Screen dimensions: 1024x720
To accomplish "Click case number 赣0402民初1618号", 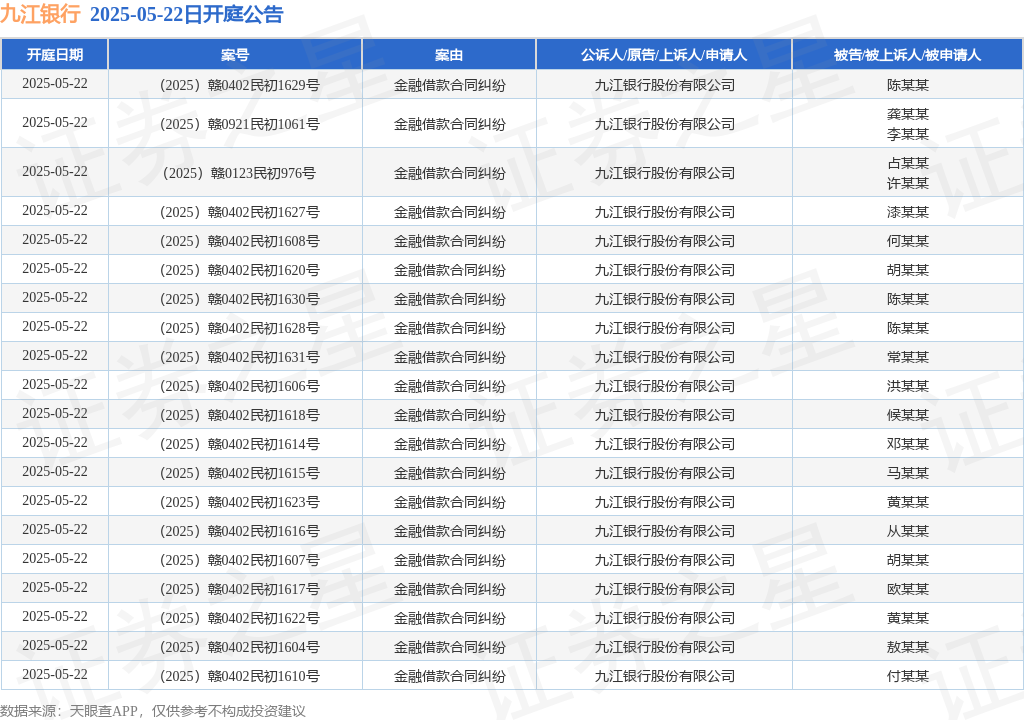I will [x=264, y=415].
